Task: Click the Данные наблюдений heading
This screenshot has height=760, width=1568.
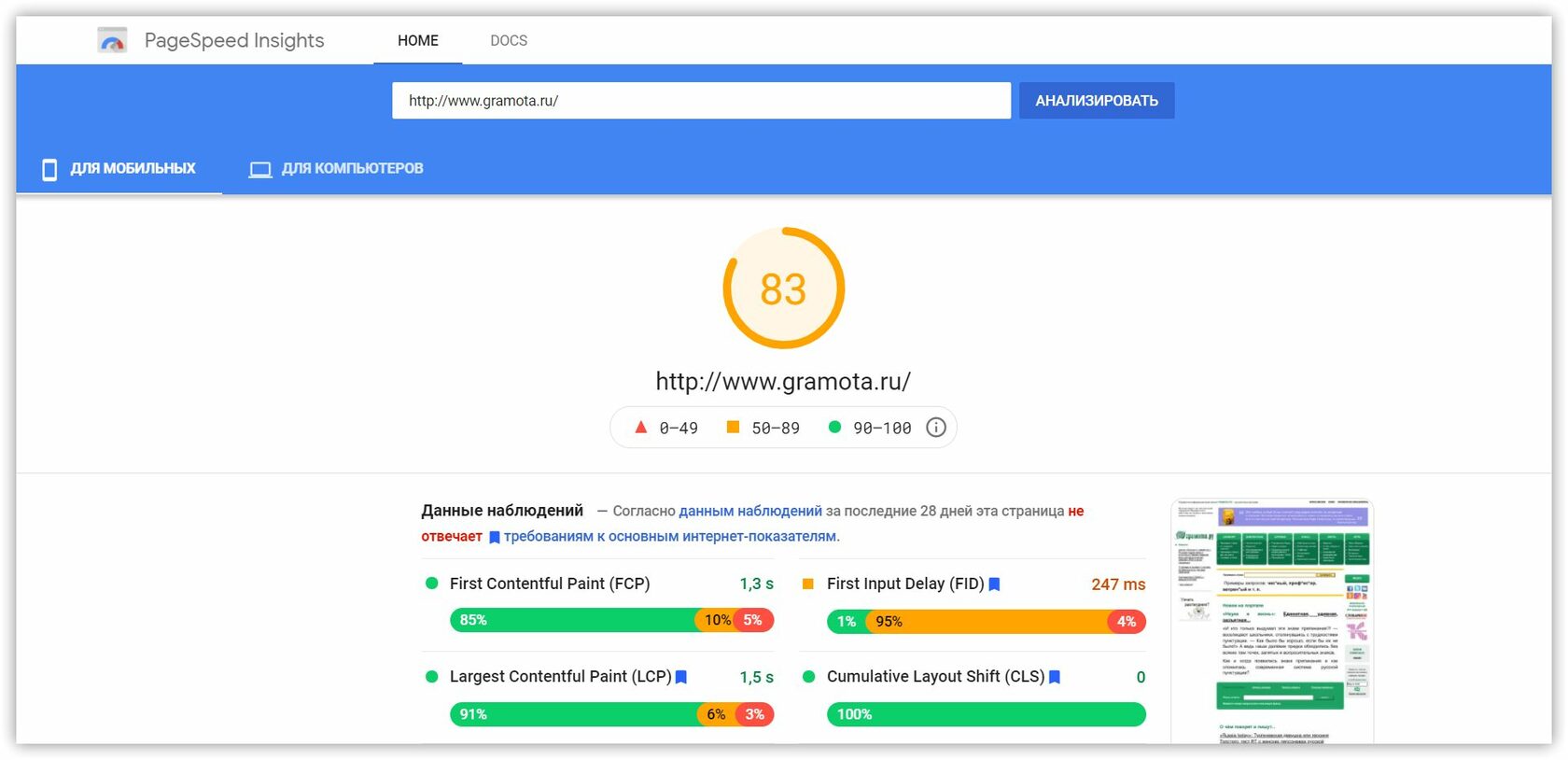Action: [502, 511]
